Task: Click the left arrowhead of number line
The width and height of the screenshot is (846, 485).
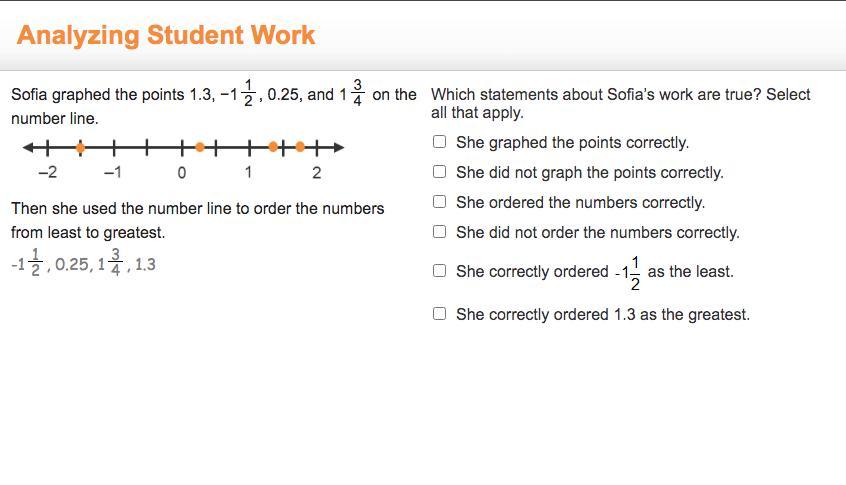Action: click(x=28, y=147)
